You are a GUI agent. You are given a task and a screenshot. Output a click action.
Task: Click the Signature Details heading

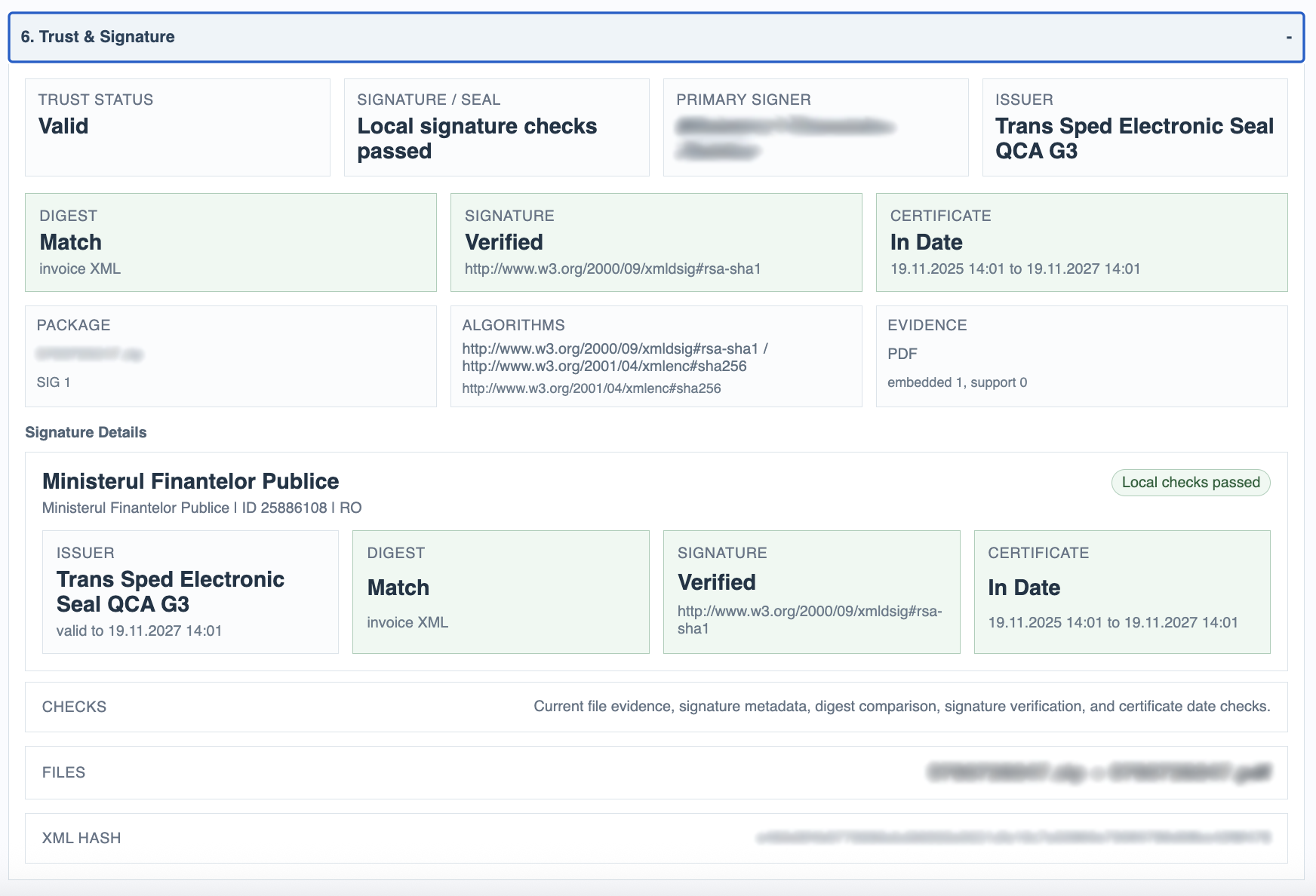tap(86, 432)
